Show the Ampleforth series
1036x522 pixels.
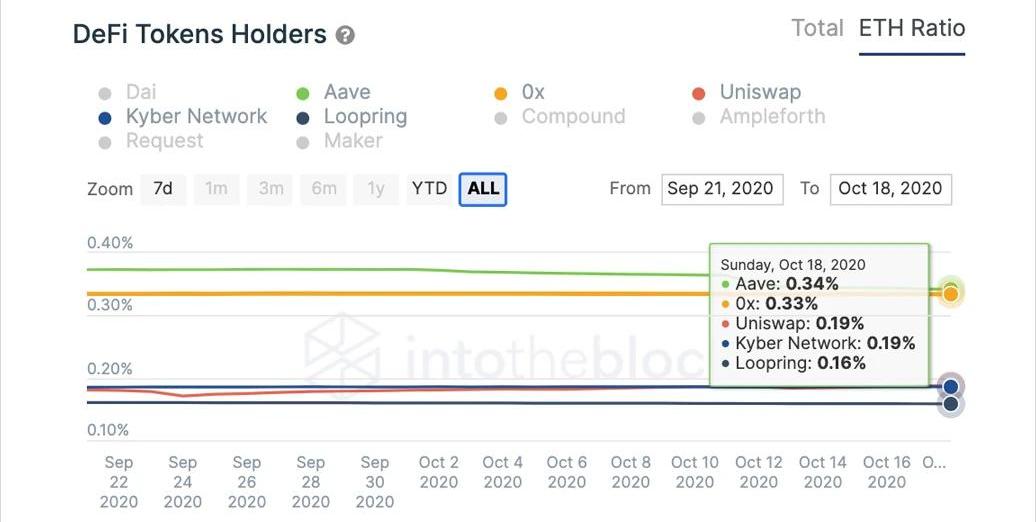coord(772,116)
